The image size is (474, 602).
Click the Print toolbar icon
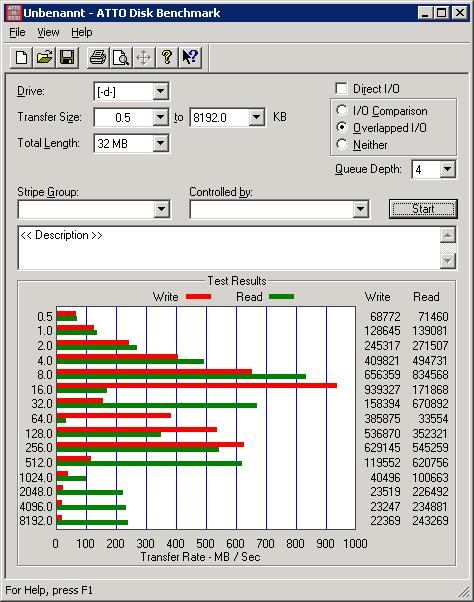point(98,58)
